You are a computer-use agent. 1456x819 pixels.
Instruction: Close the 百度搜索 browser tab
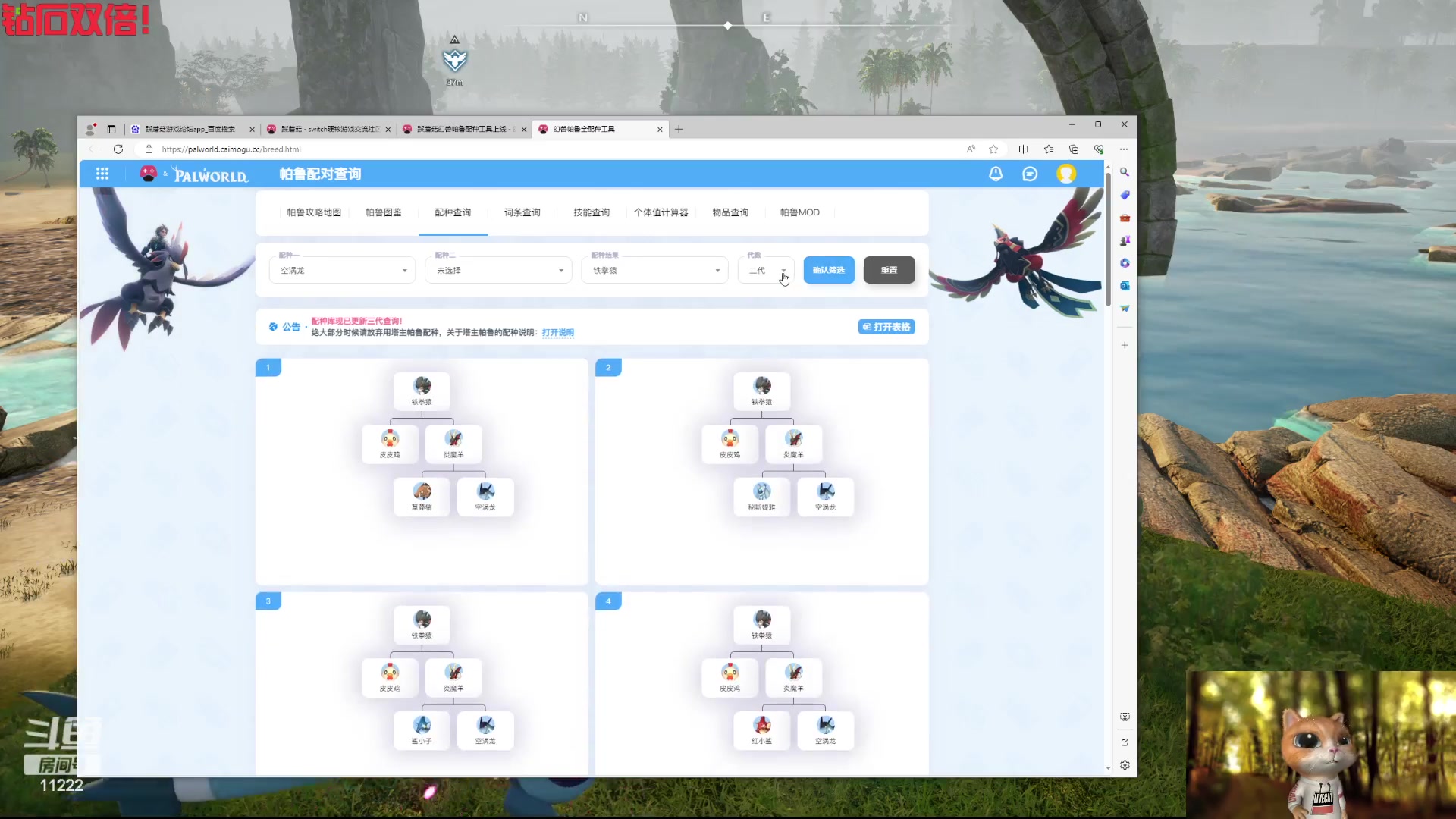tap(253, 130)
